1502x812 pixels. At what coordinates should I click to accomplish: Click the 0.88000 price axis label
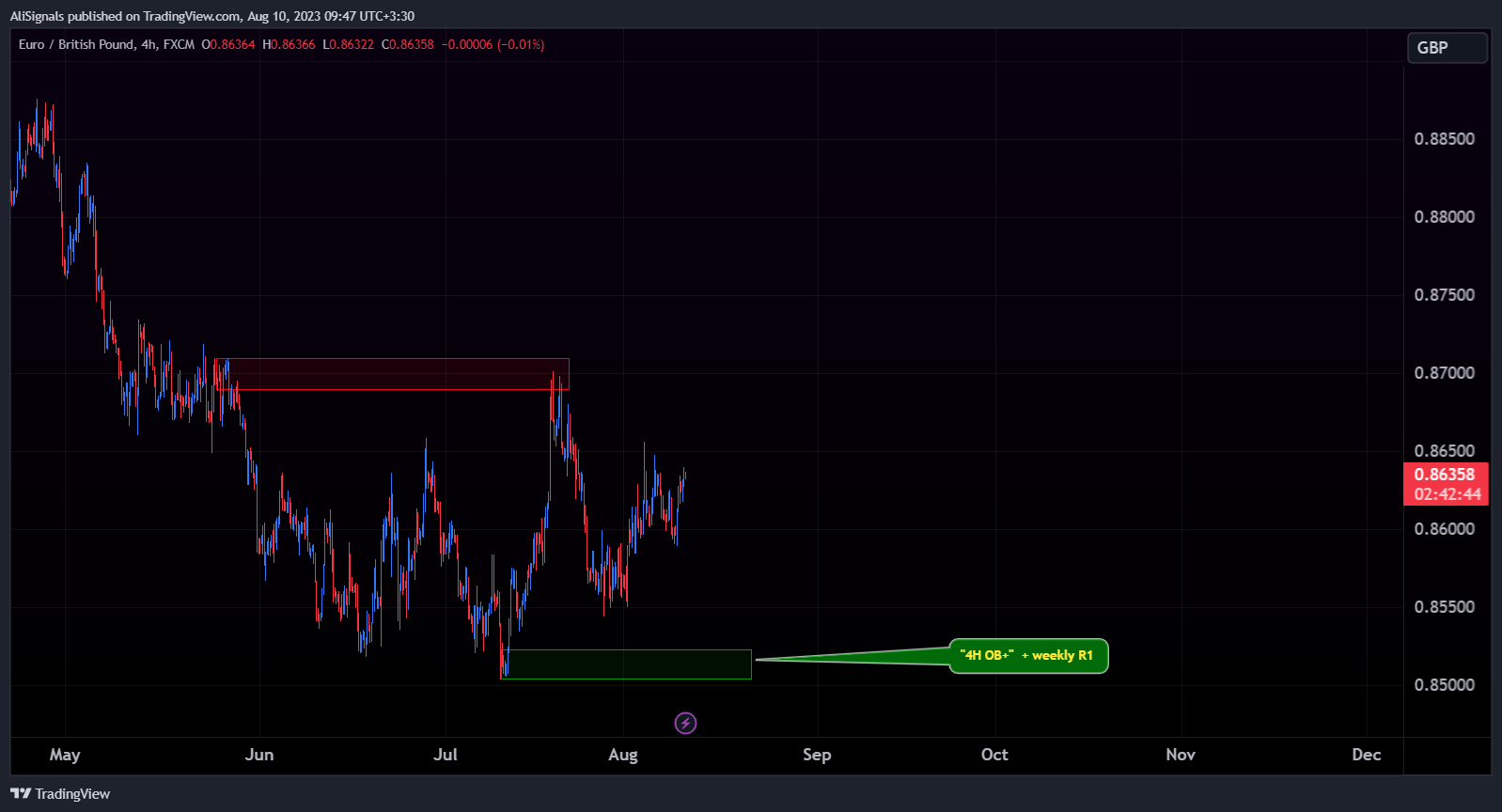click(1445, 217)
